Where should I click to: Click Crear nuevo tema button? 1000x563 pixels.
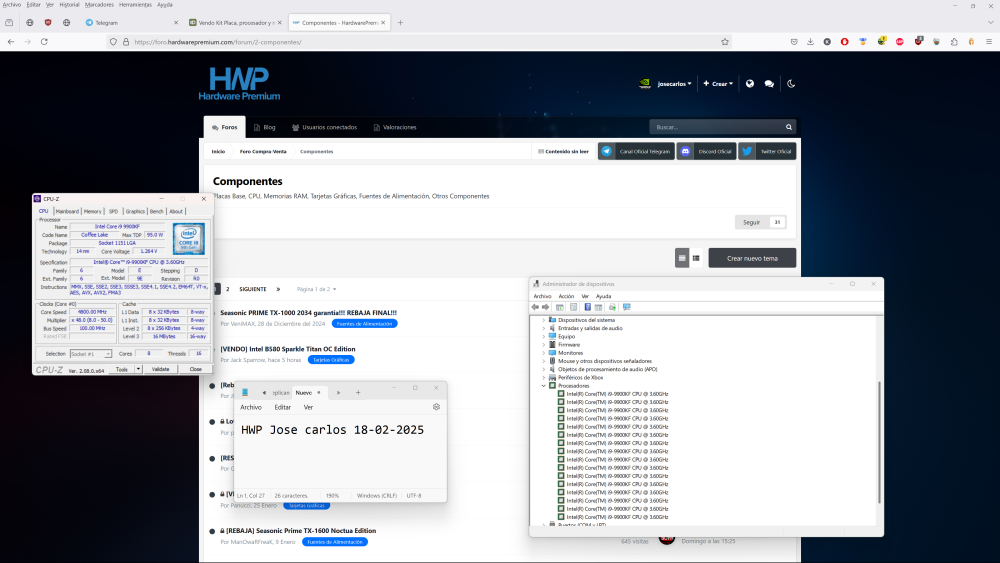coord(752,258)
